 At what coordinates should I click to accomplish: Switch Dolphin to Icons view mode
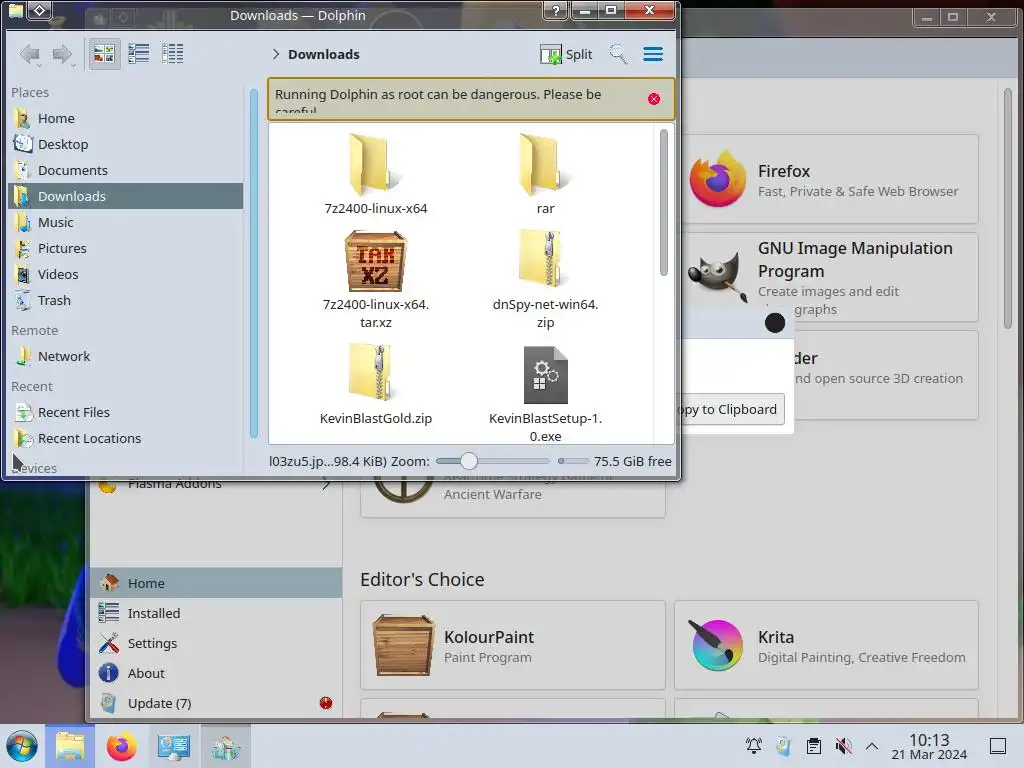coord(104,54)
